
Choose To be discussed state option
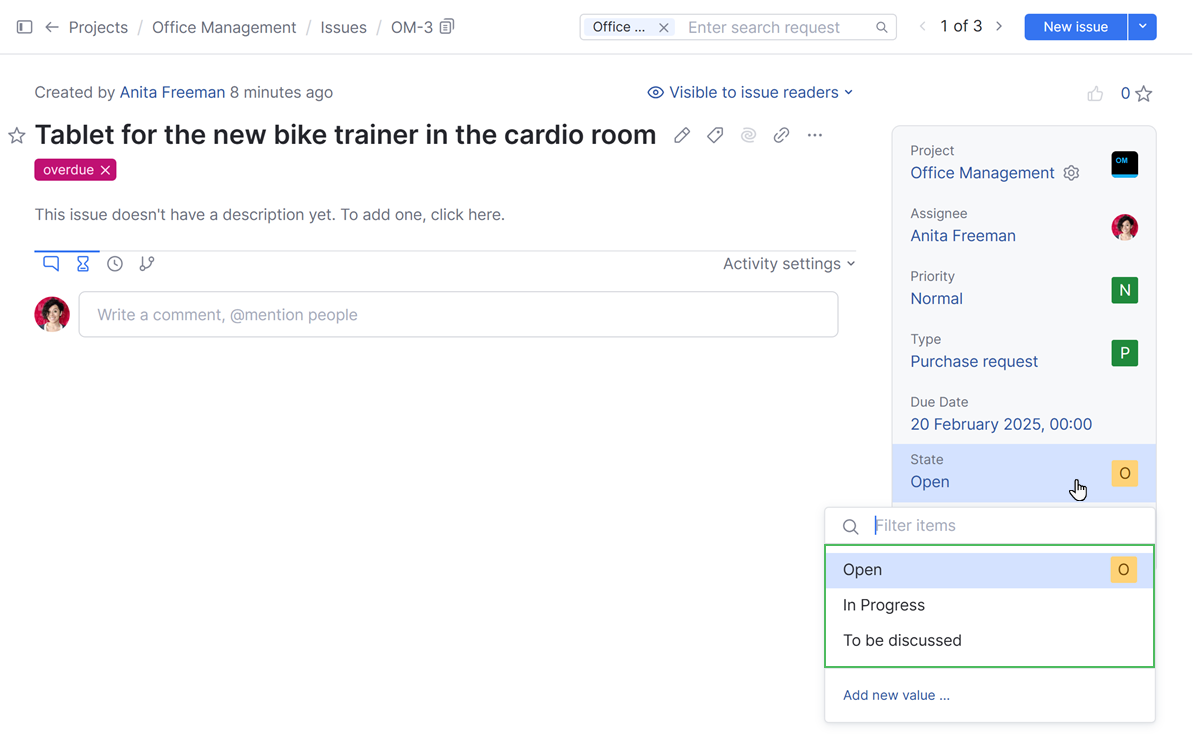[x=902, y=640]
